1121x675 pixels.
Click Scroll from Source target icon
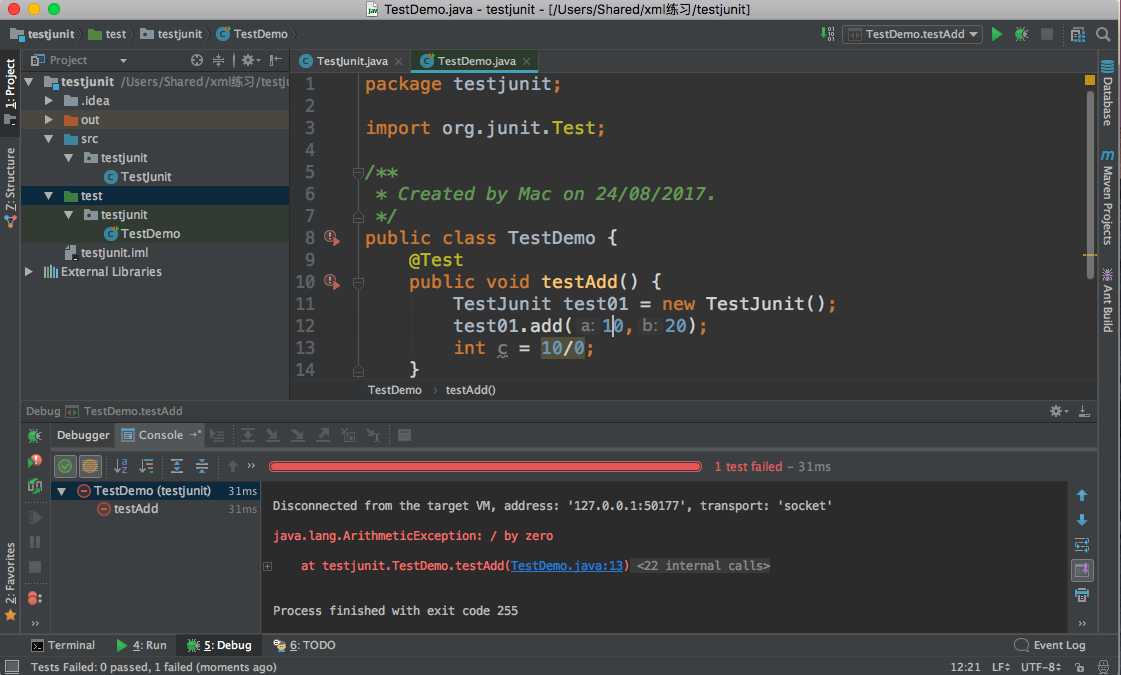tap(197, 60)
